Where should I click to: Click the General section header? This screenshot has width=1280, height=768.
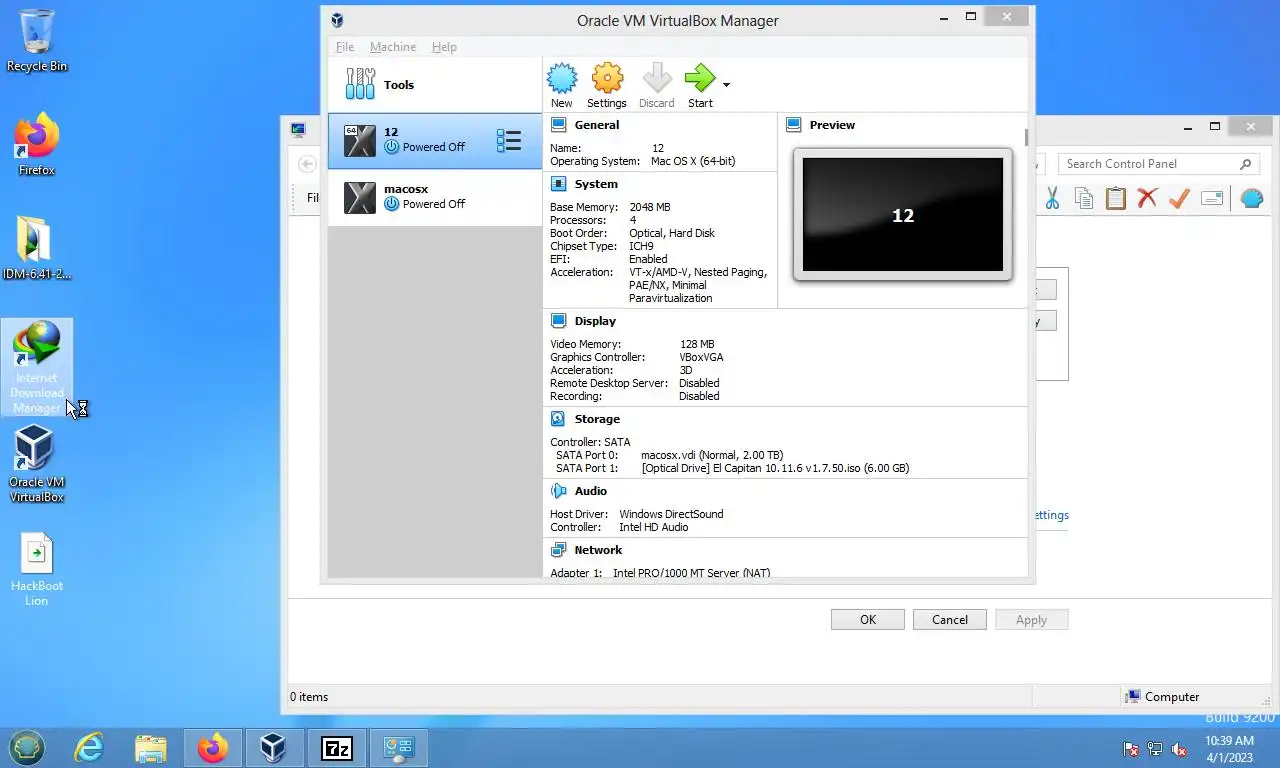tap(597, 125)
